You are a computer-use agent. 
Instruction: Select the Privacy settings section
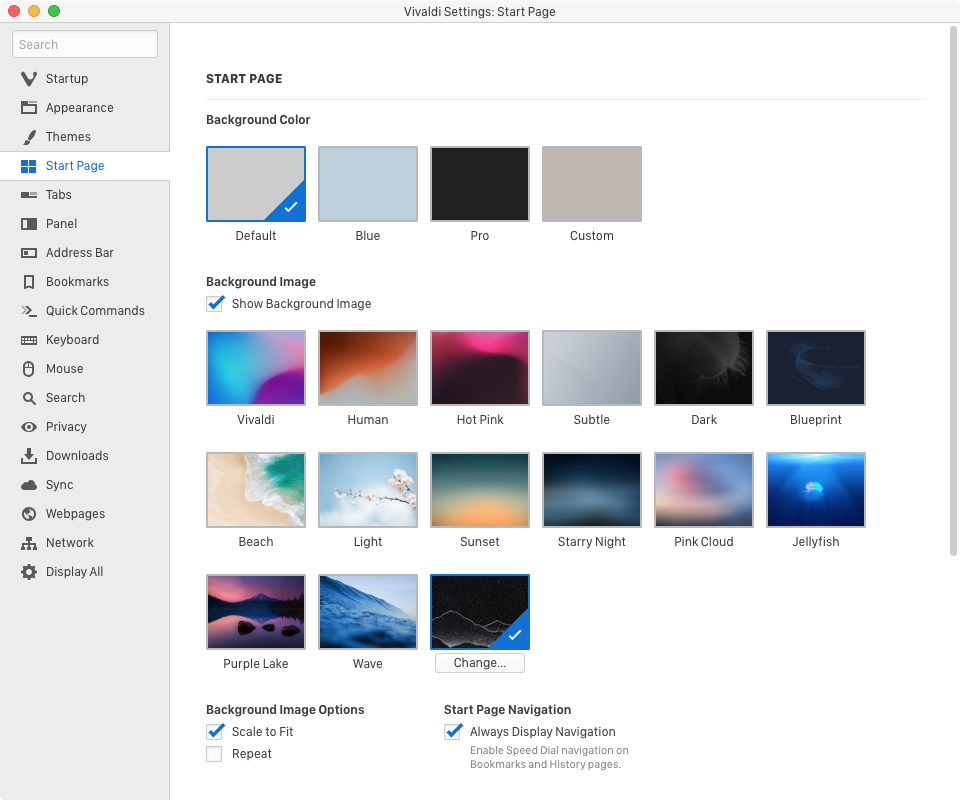point(85,427)
